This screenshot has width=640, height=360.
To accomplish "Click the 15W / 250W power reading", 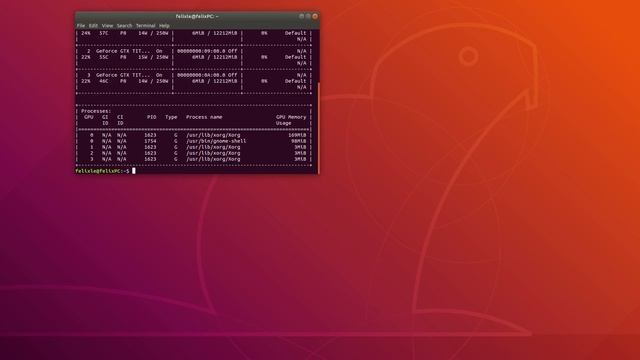I will click(153, 57).
